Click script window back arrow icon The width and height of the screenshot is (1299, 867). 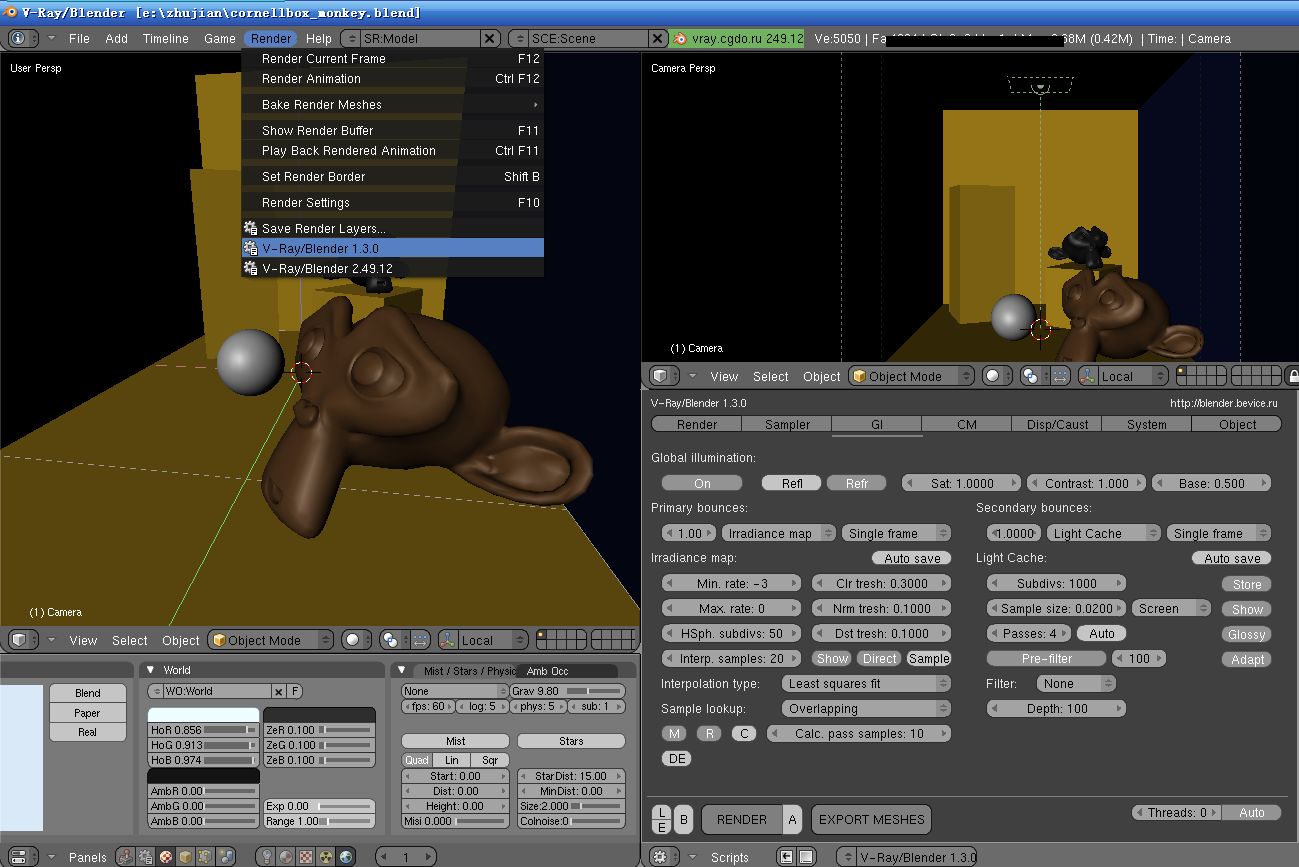pos(787,857)
